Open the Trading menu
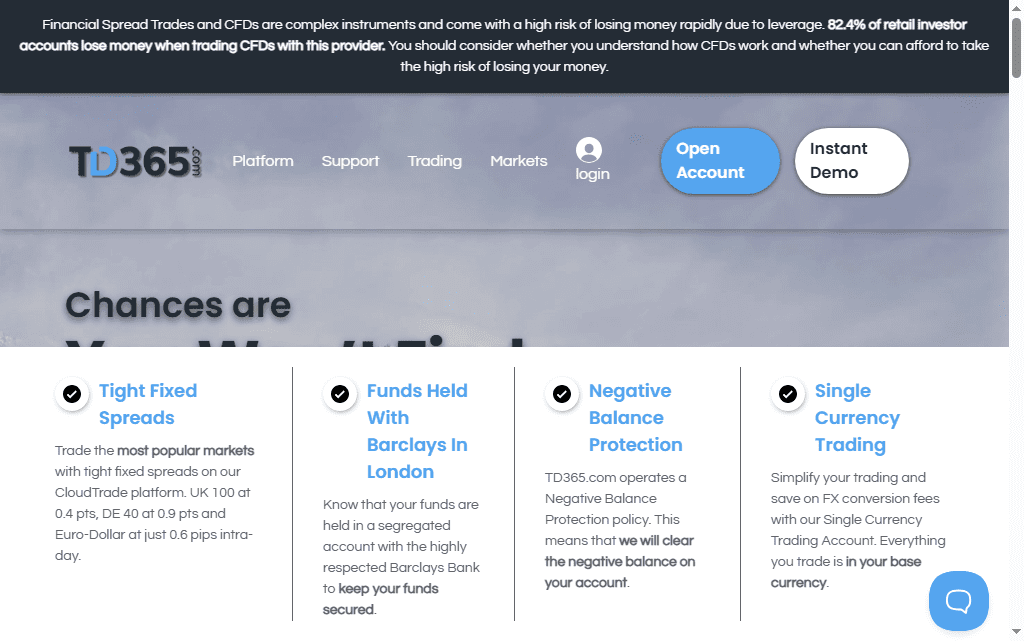 click(x=434, y=161)
